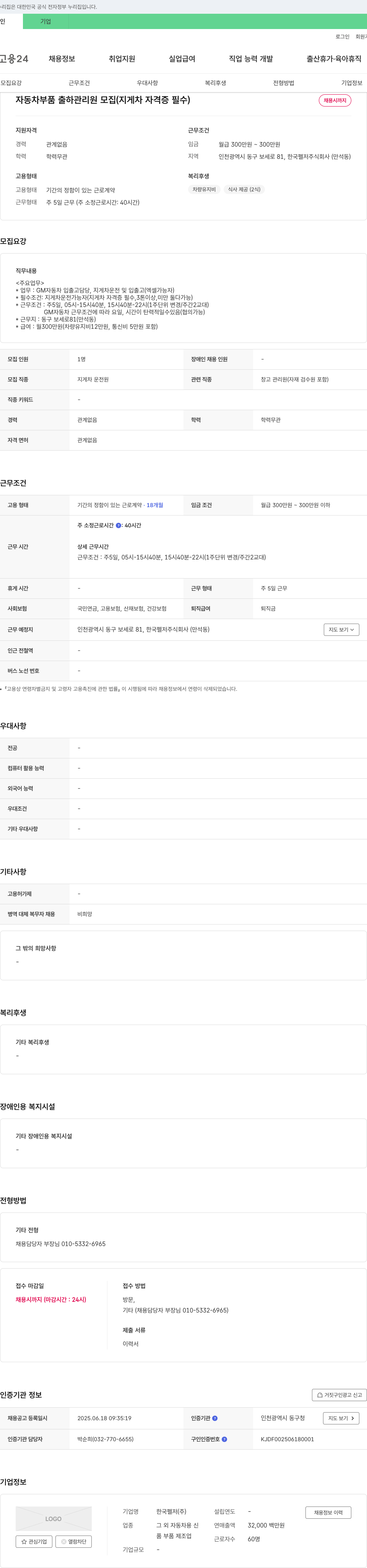Click 창고 관리원(자재 검수원 포함) value
This screenshot has height=1568, width=367.
click(x=294, y=379)
